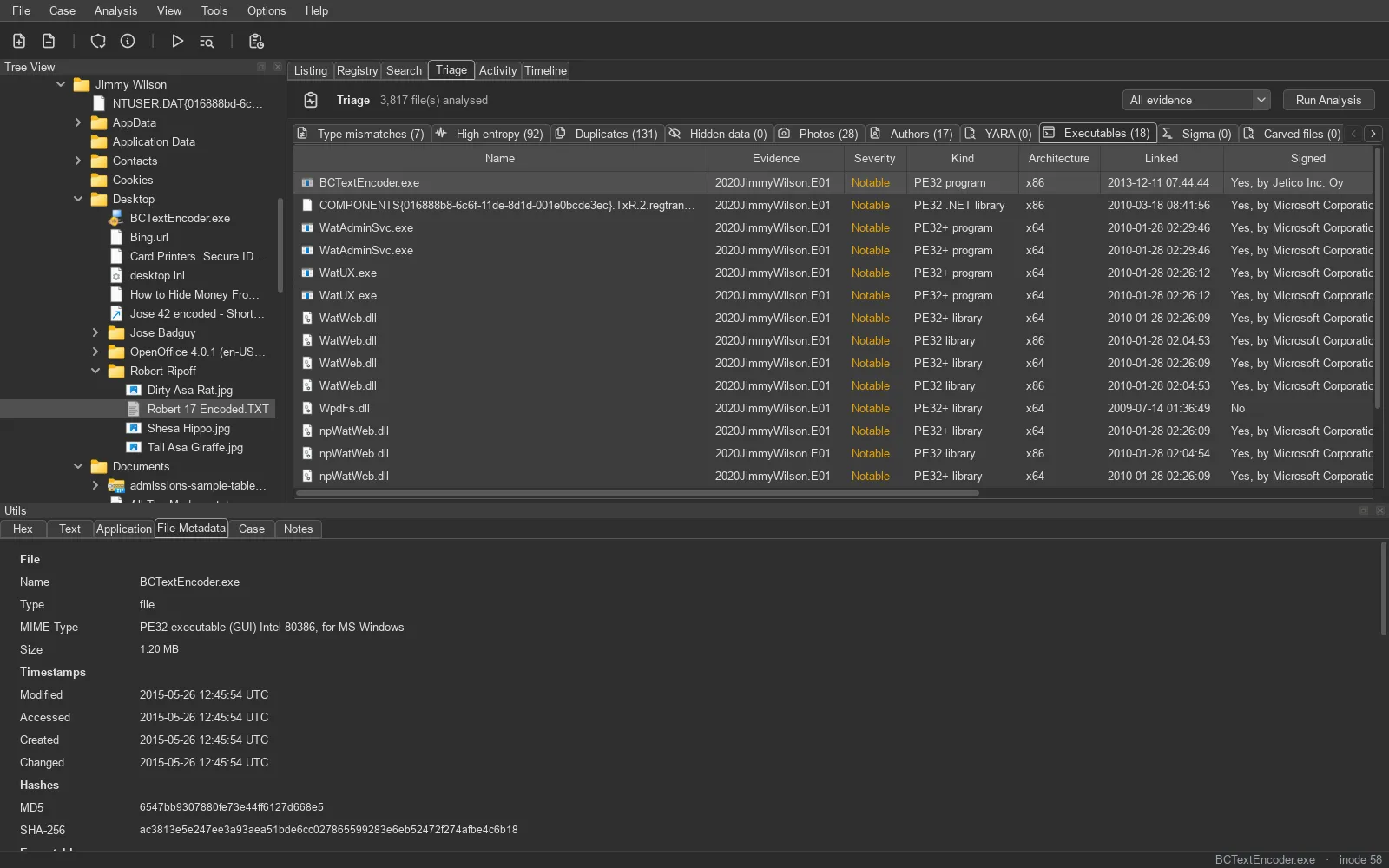Sort the table by the Severity column header
This screenshot has height=868, width=1389.
pos(874,158)
